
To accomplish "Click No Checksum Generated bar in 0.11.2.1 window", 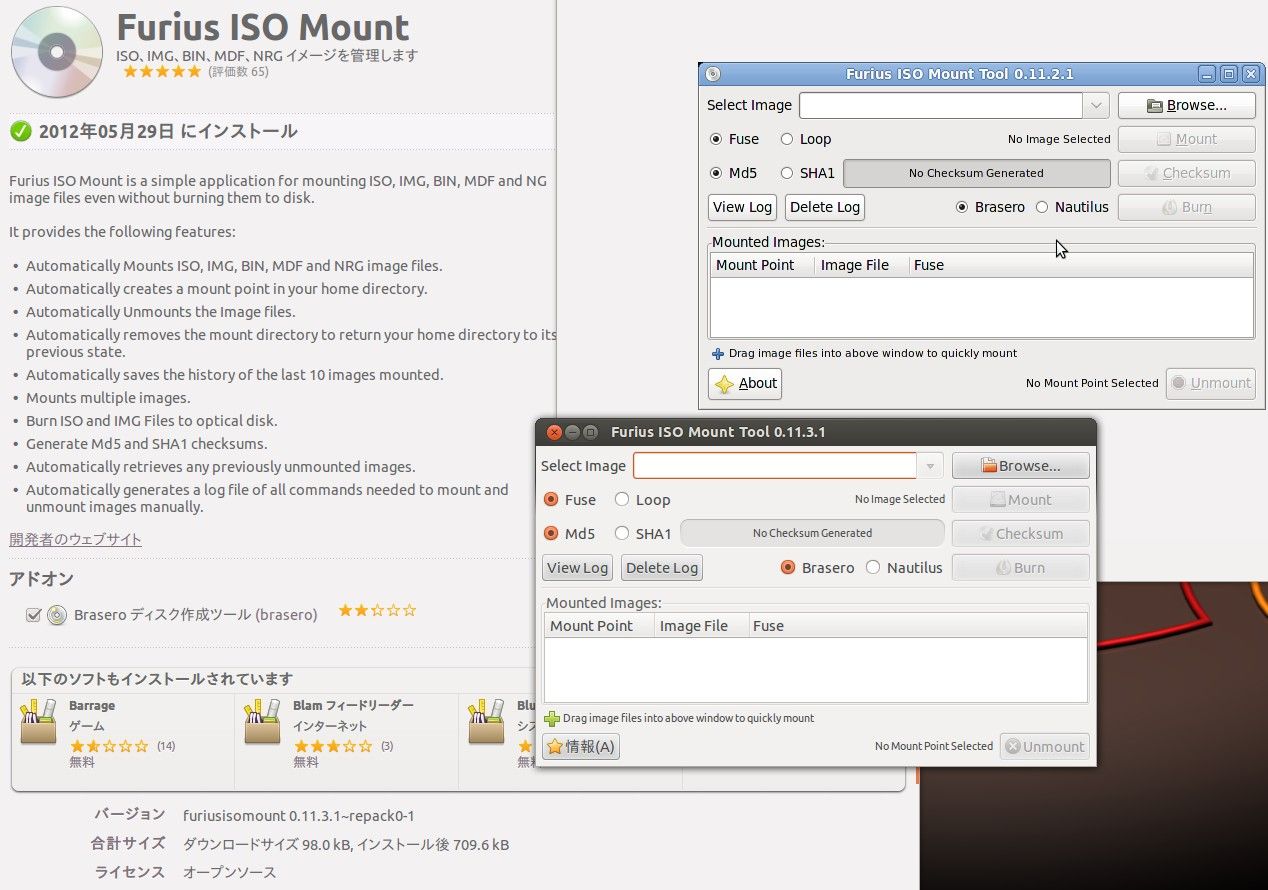I will tap(976, 173).
